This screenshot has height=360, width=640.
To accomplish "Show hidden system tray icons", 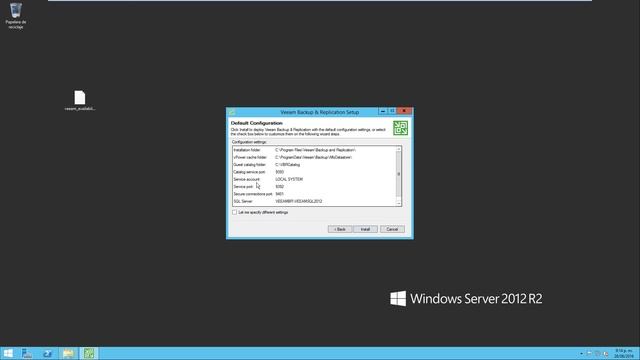I will point(581,353).
